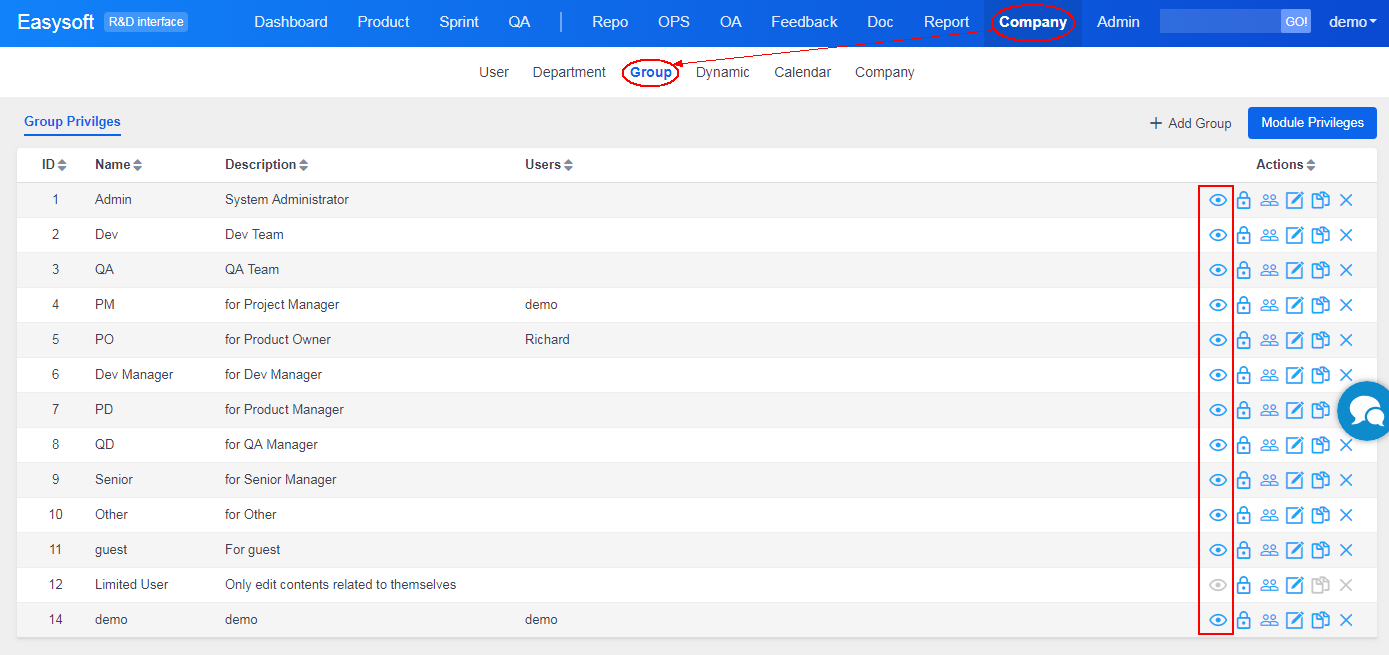Screen dimensions: 1389x655
Task: Open the chat bubble widget
Action: click(1366, 410)
